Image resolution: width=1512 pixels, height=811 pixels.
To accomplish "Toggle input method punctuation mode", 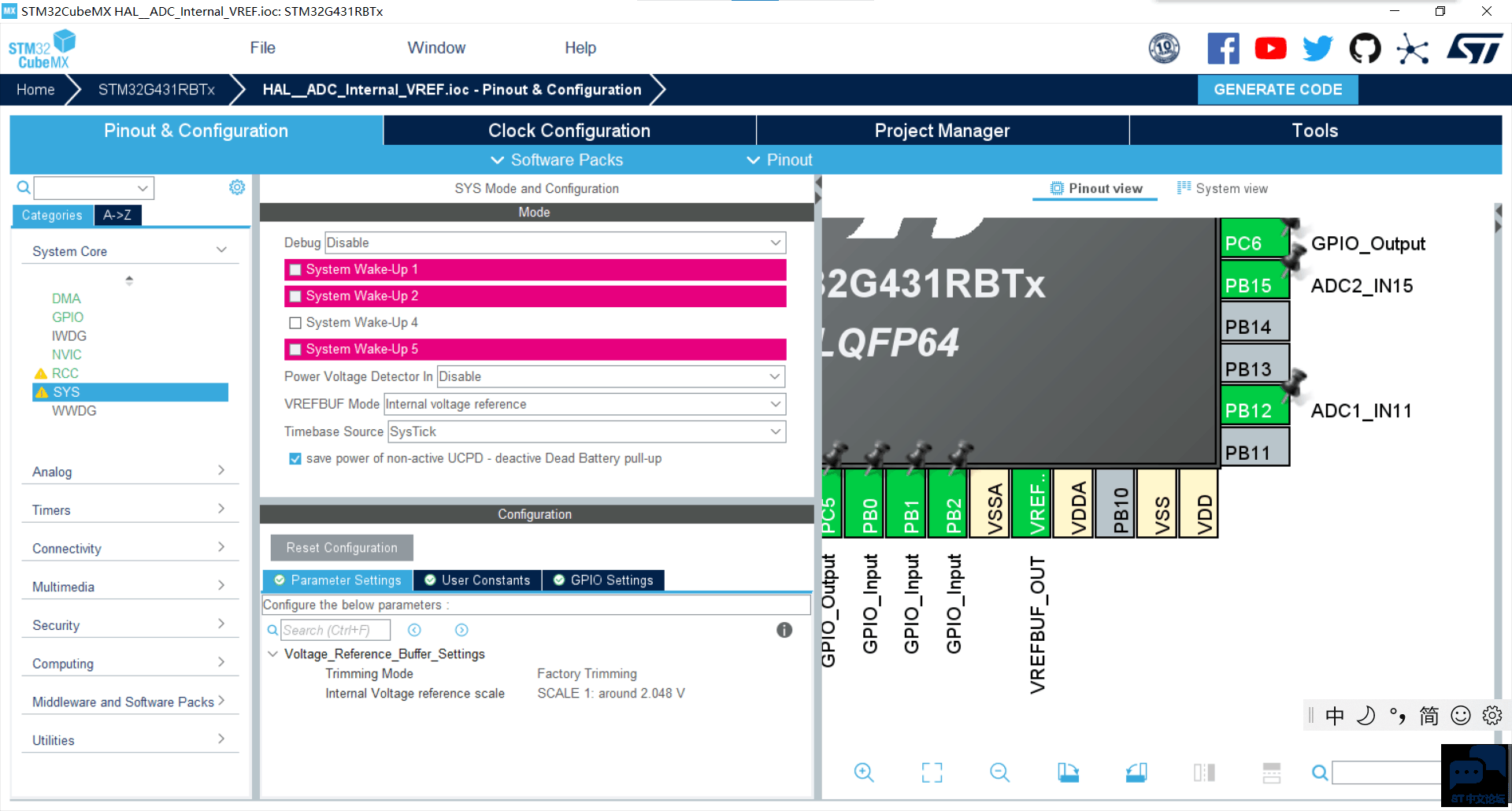I will [1398, 715].
